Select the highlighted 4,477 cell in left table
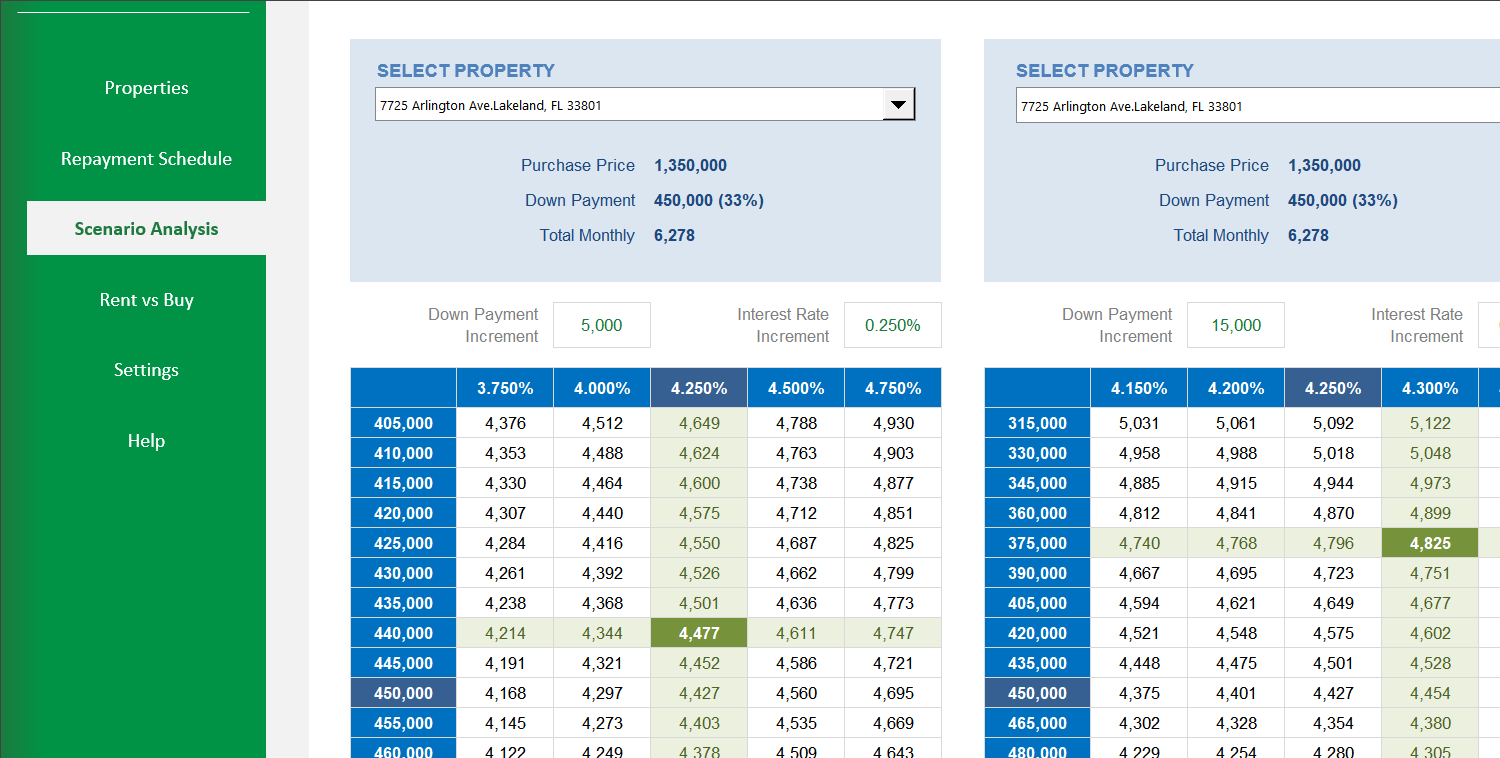The image size is (1500, 758). (698, 633)
